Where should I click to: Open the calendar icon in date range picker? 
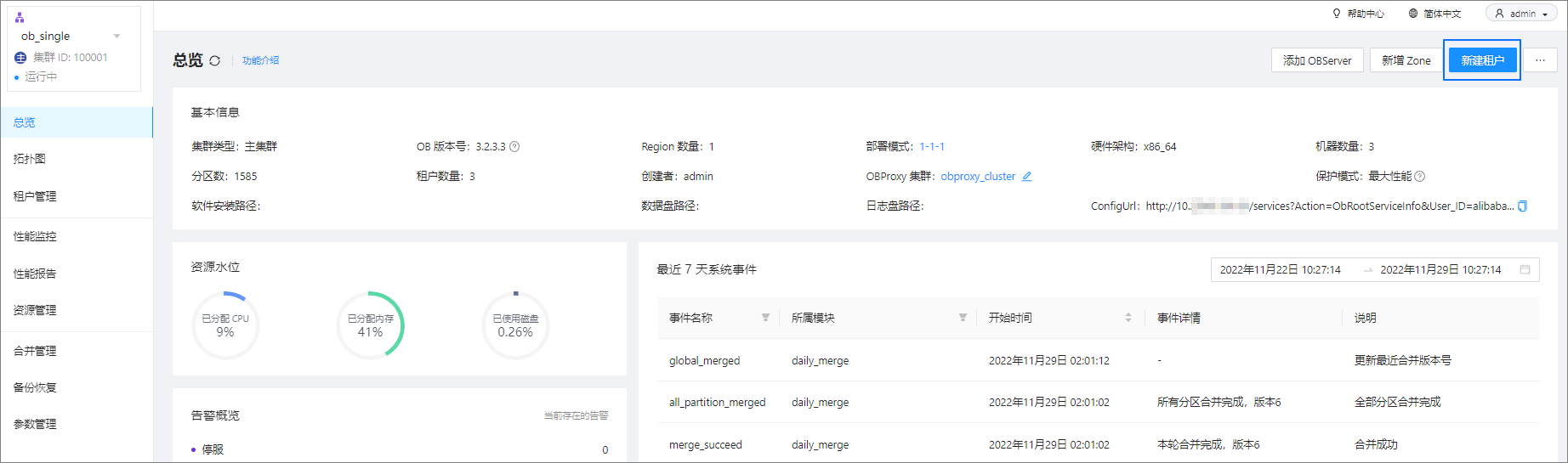(x=1525, y=270)
